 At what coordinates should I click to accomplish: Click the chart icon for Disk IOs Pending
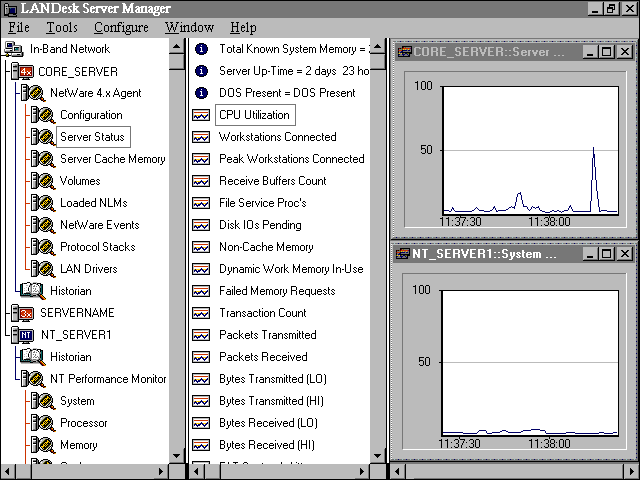click(201, 225)
